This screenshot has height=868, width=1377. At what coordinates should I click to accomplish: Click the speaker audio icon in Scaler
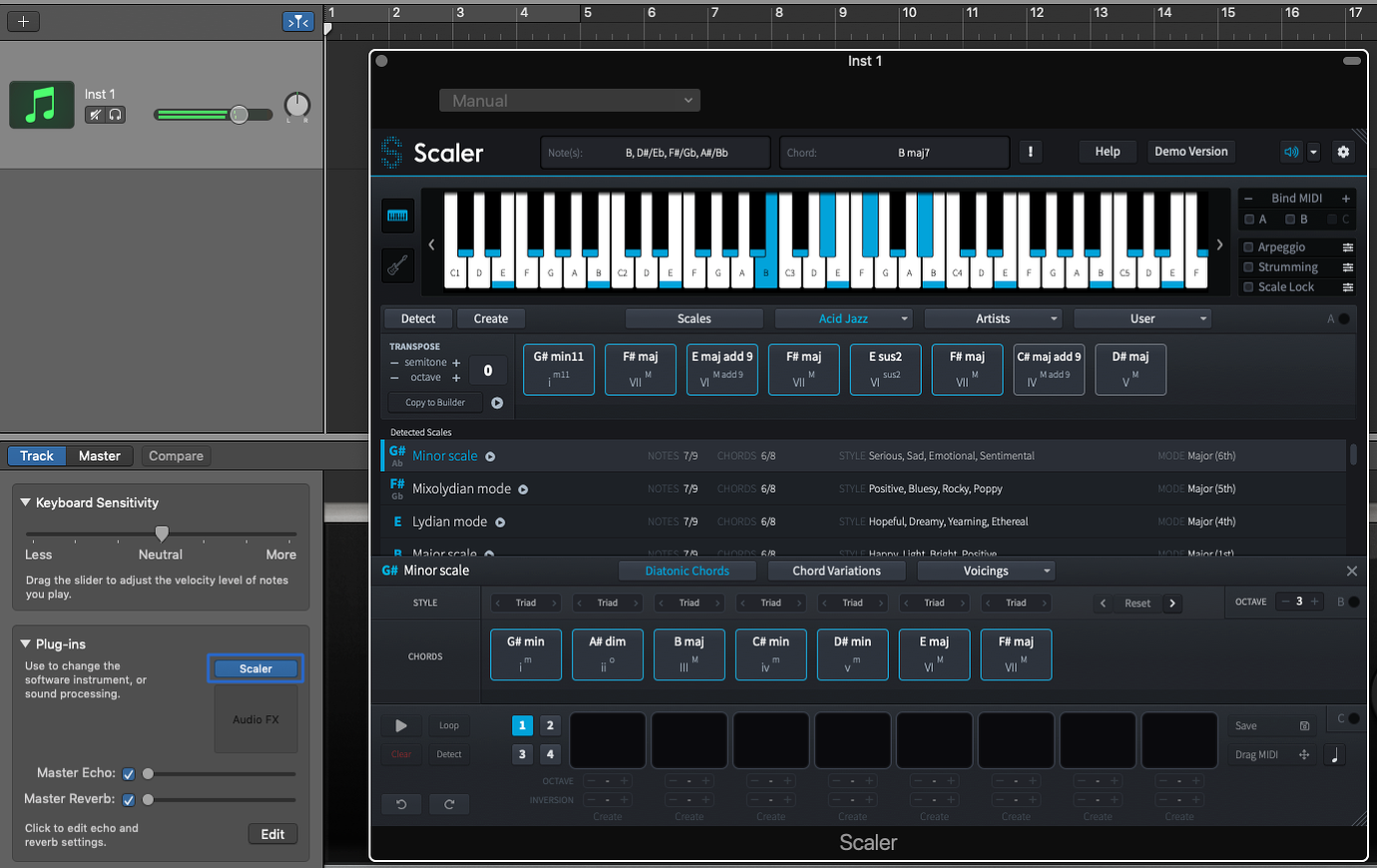[1291, 152]
